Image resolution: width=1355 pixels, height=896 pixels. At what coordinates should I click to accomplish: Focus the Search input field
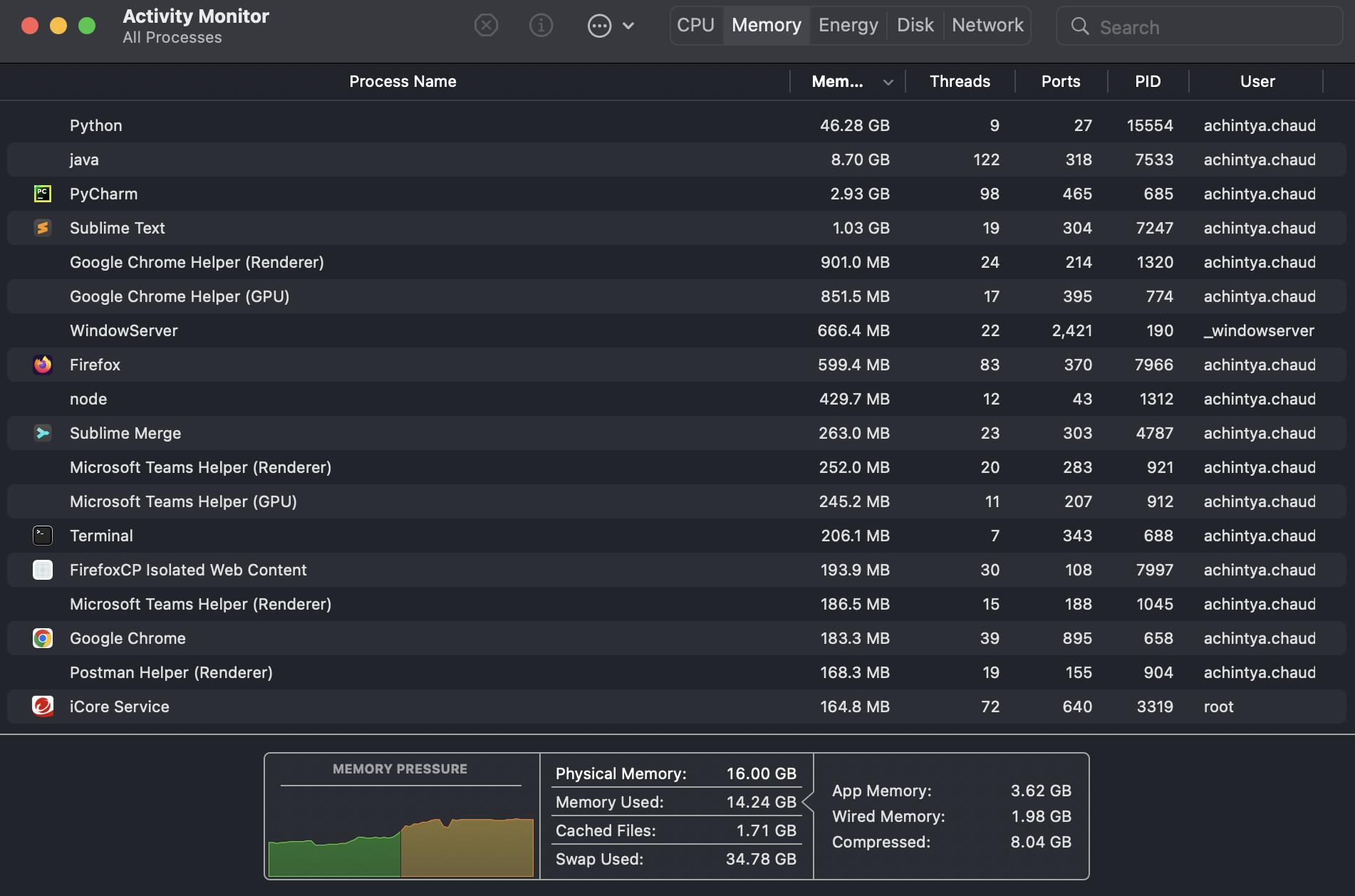tap(1200, 26)
